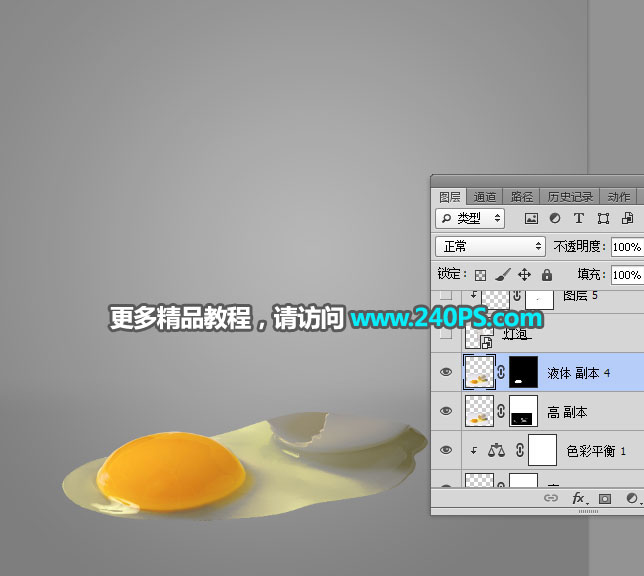Viewport: 644px width, 576px height.
Task: Show the hidden 图层 5 layer
Action: click(446, 295)
